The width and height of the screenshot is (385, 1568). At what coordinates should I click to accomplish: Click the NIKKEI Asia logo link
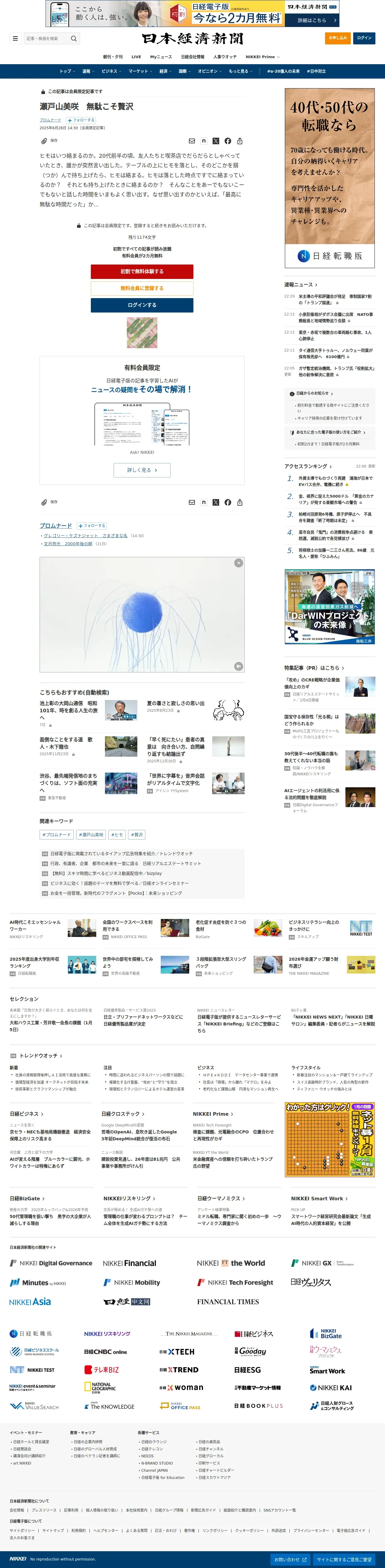point(30,1301)
